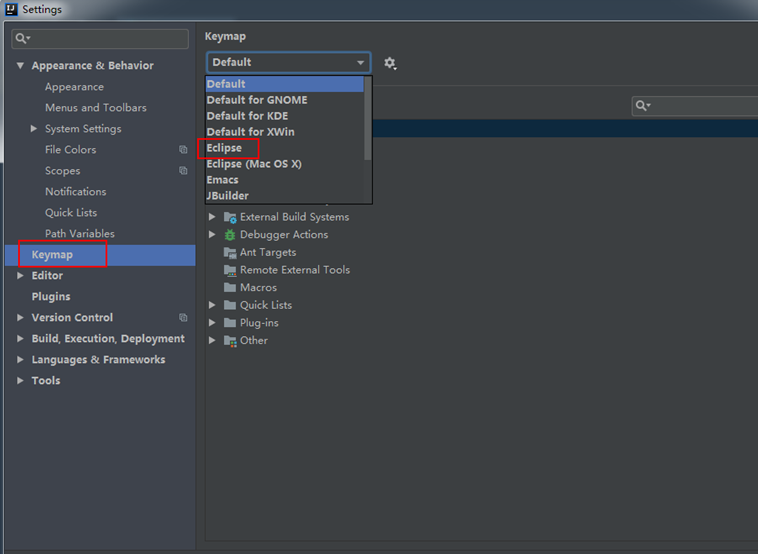Select Default for GNOME keymap
This screenshot has width=758, height=554.
(x=285, y=100)
